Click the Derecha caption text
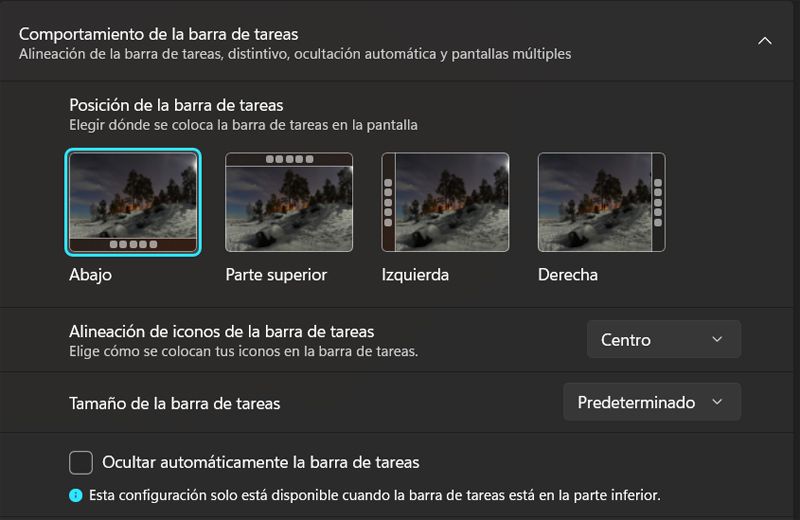 (568, 275)
